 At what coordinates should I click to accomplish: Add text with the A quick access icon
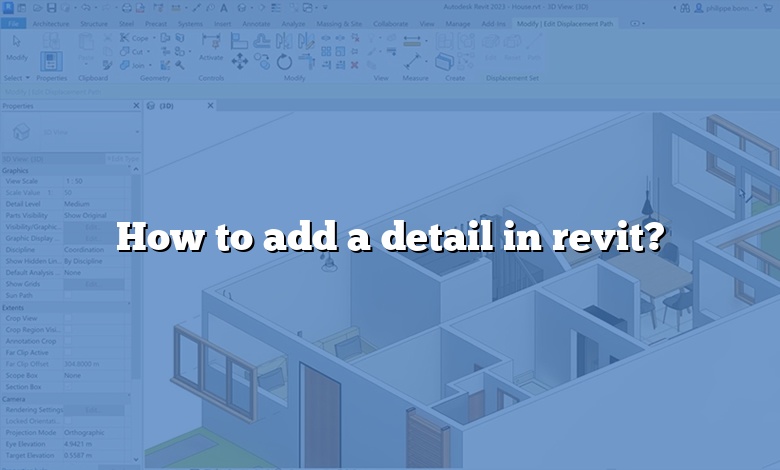click(224, 8)
